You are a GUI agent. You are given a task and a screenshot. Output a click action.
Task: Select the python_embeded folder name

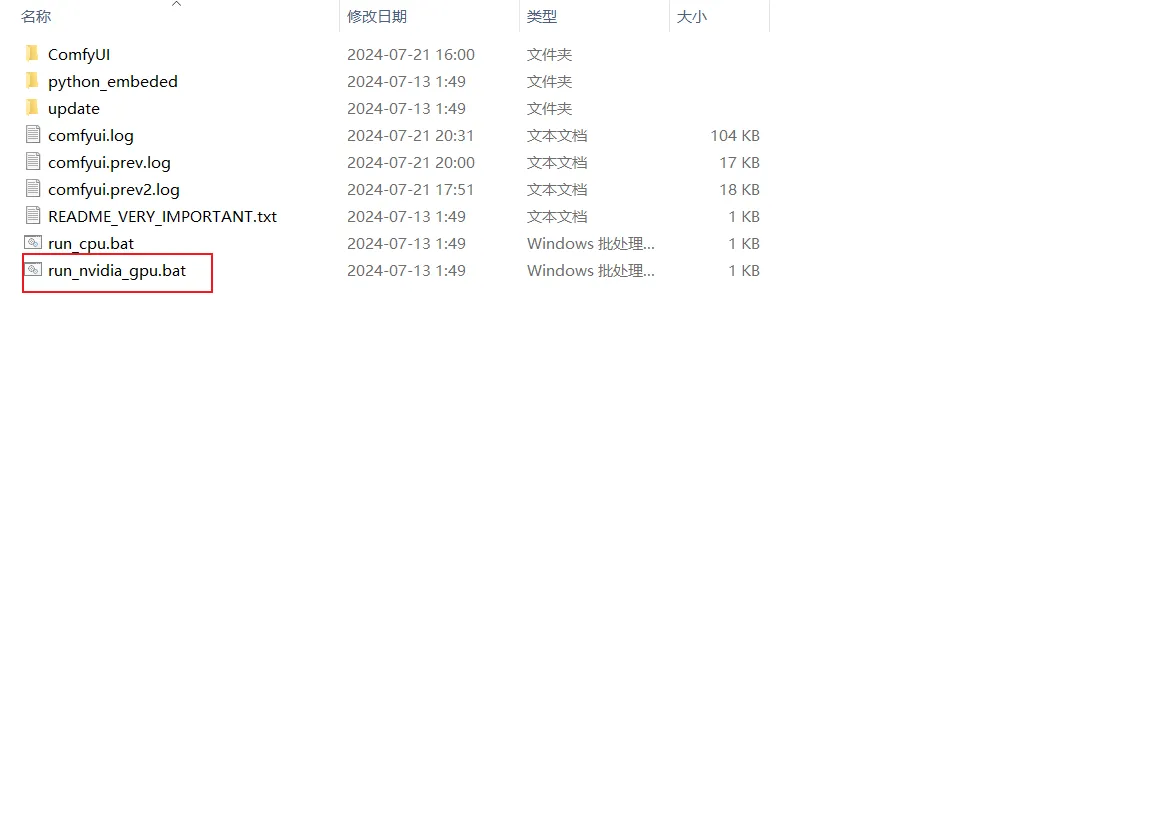(x=112, y=81)
